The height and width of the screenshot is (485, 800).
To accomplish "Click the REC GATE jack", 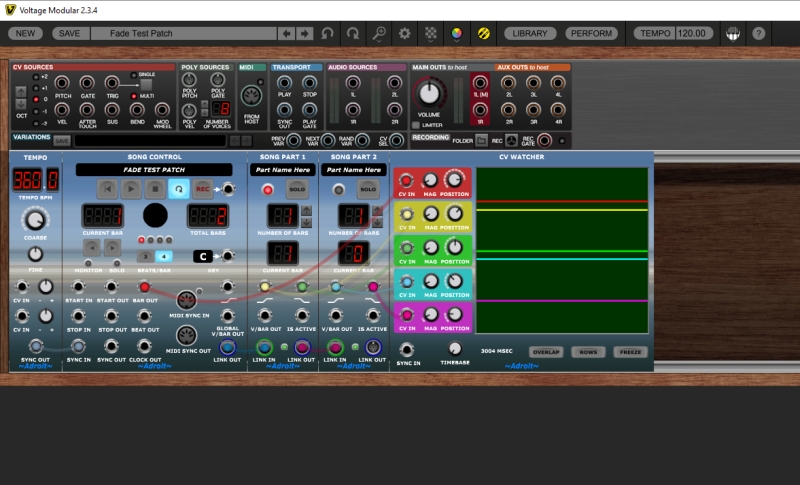I will click(544, 140).
